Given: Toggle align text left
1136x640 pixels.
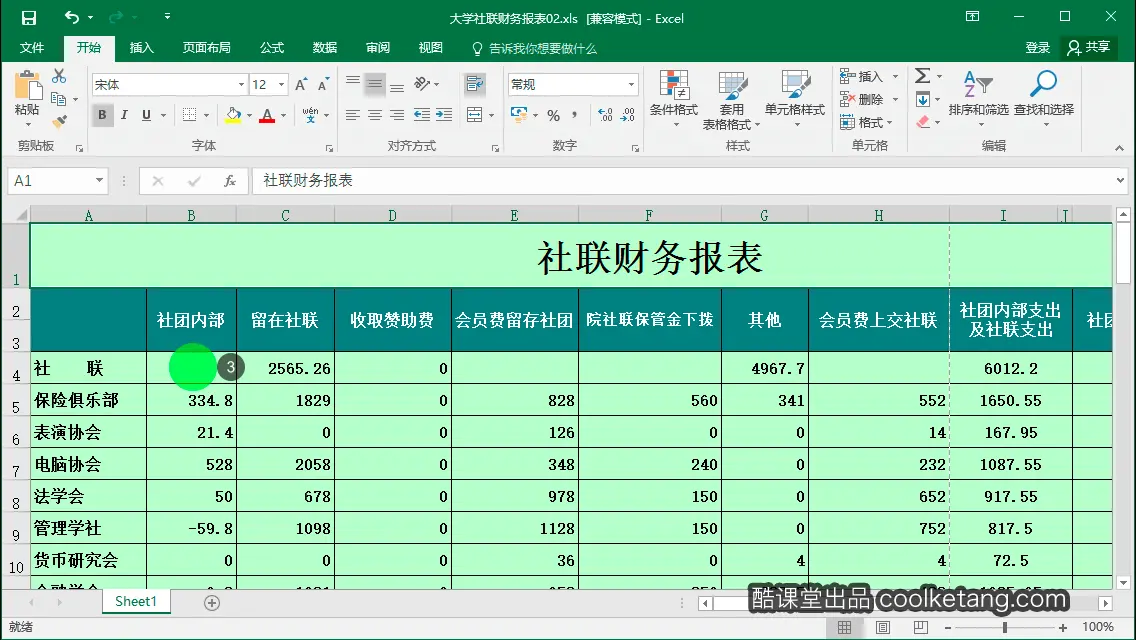Looking at the screenshot, I should (x=353, y=115).
